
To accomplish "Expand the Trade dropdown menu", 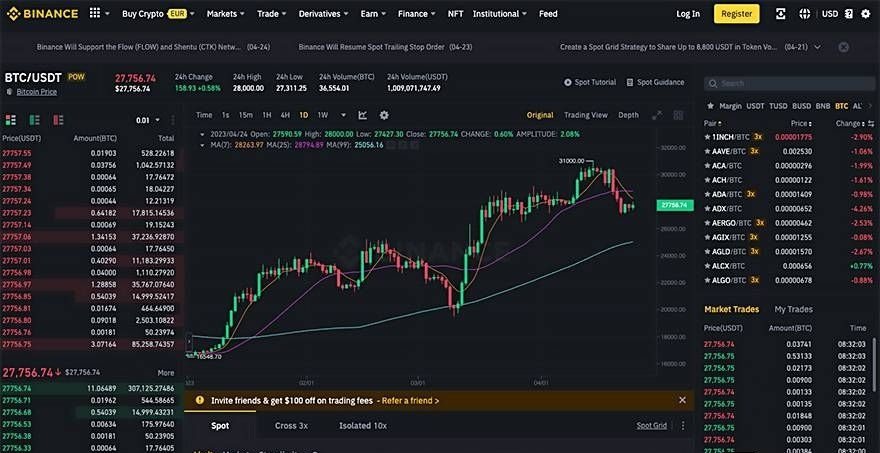I will coord(272,14).
